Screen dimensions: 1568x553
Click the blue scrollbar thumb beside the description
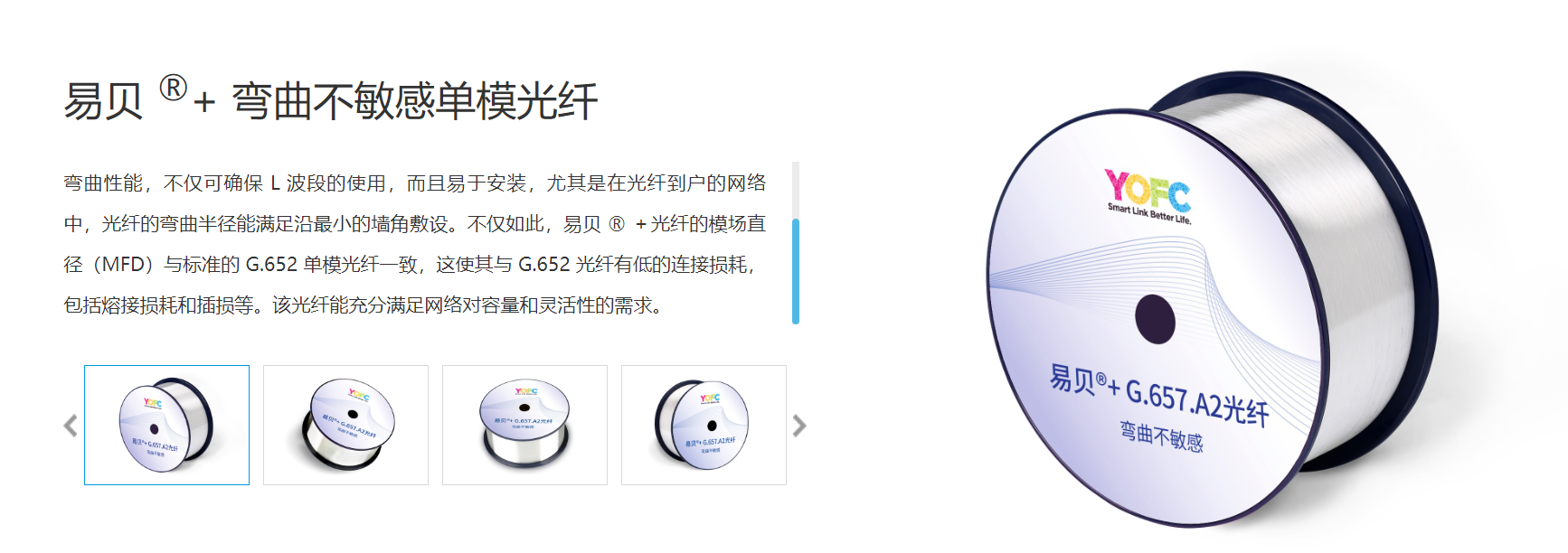[796, 271]
